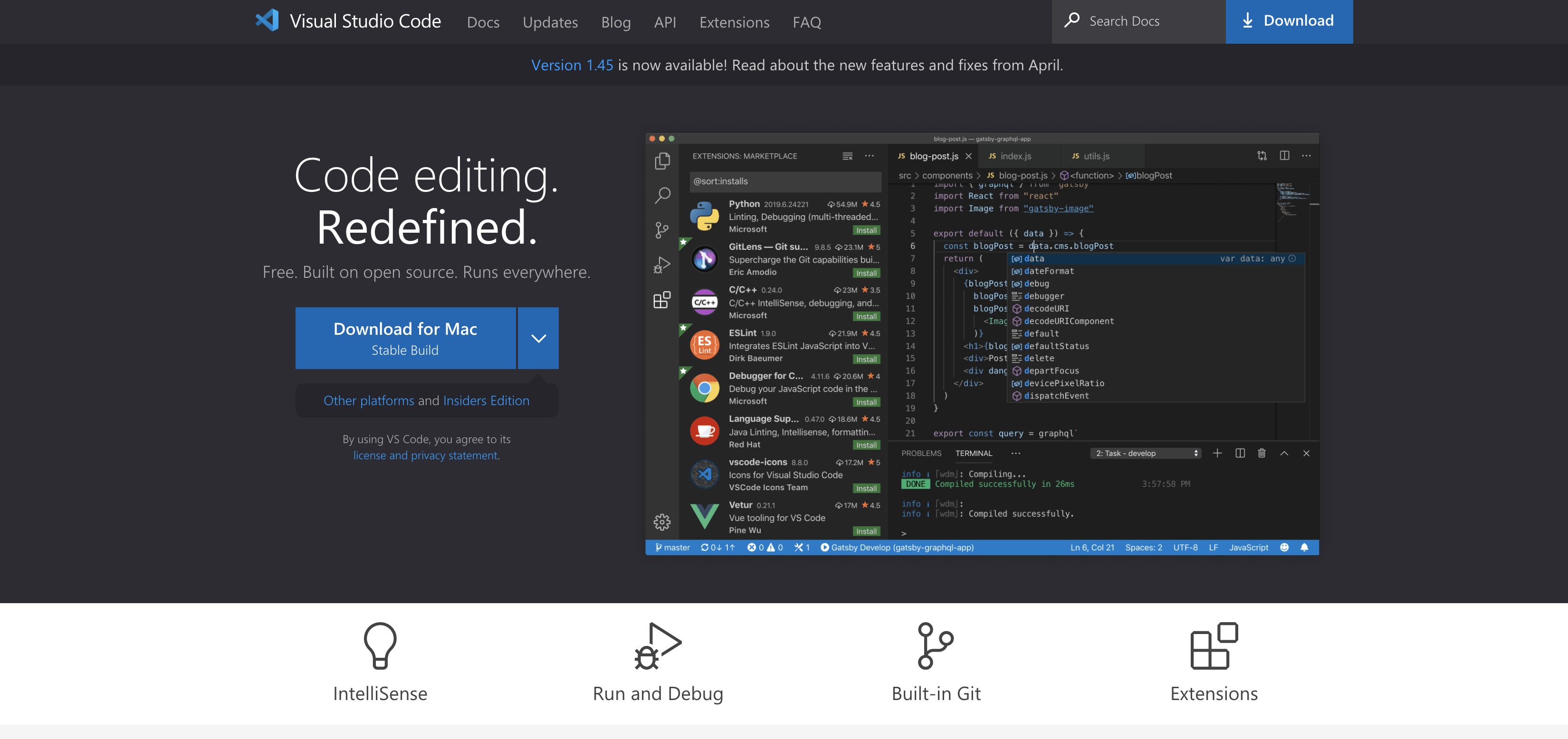1568x739 pixels.
Task: Click the blue Download button in header
Action: 1289,21
